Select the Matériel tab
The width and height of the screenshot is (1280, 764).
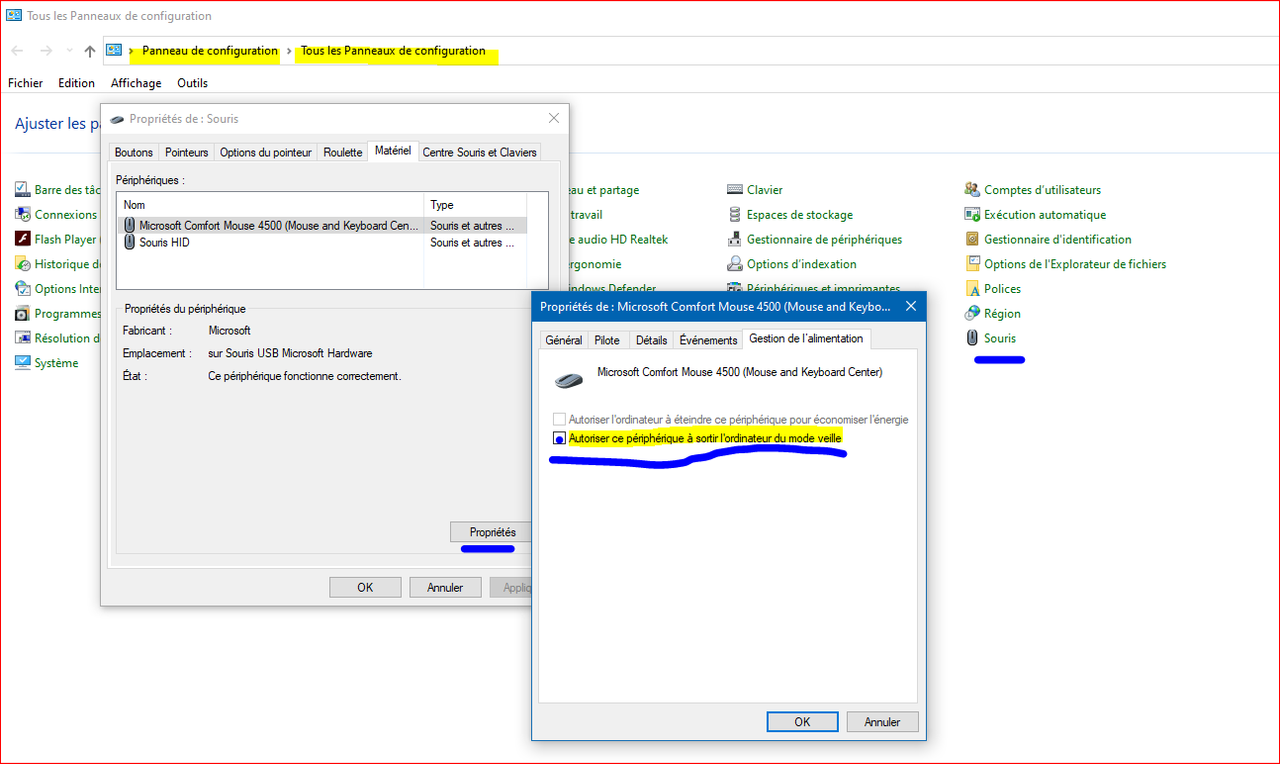click(x=393, y=151)
